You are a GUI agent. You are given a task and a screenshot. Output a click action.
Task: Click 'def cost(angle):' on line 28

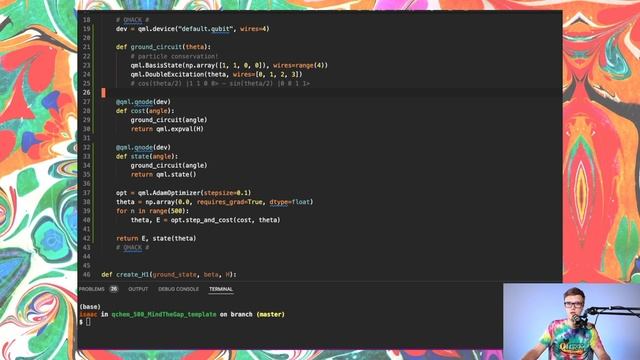point(145,111)
